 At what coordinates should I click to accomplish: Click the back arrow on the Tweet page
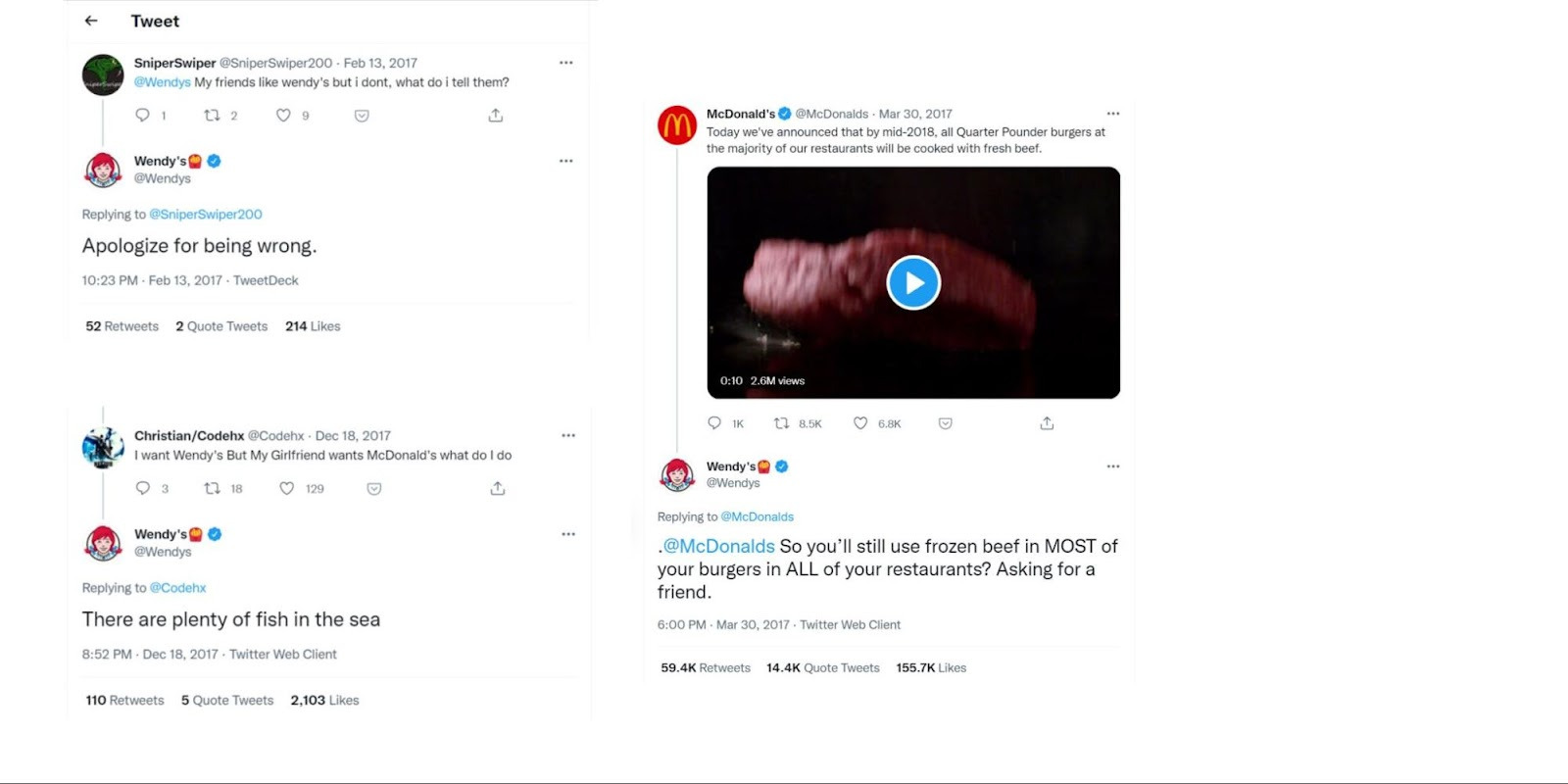(x=91, y=21)
